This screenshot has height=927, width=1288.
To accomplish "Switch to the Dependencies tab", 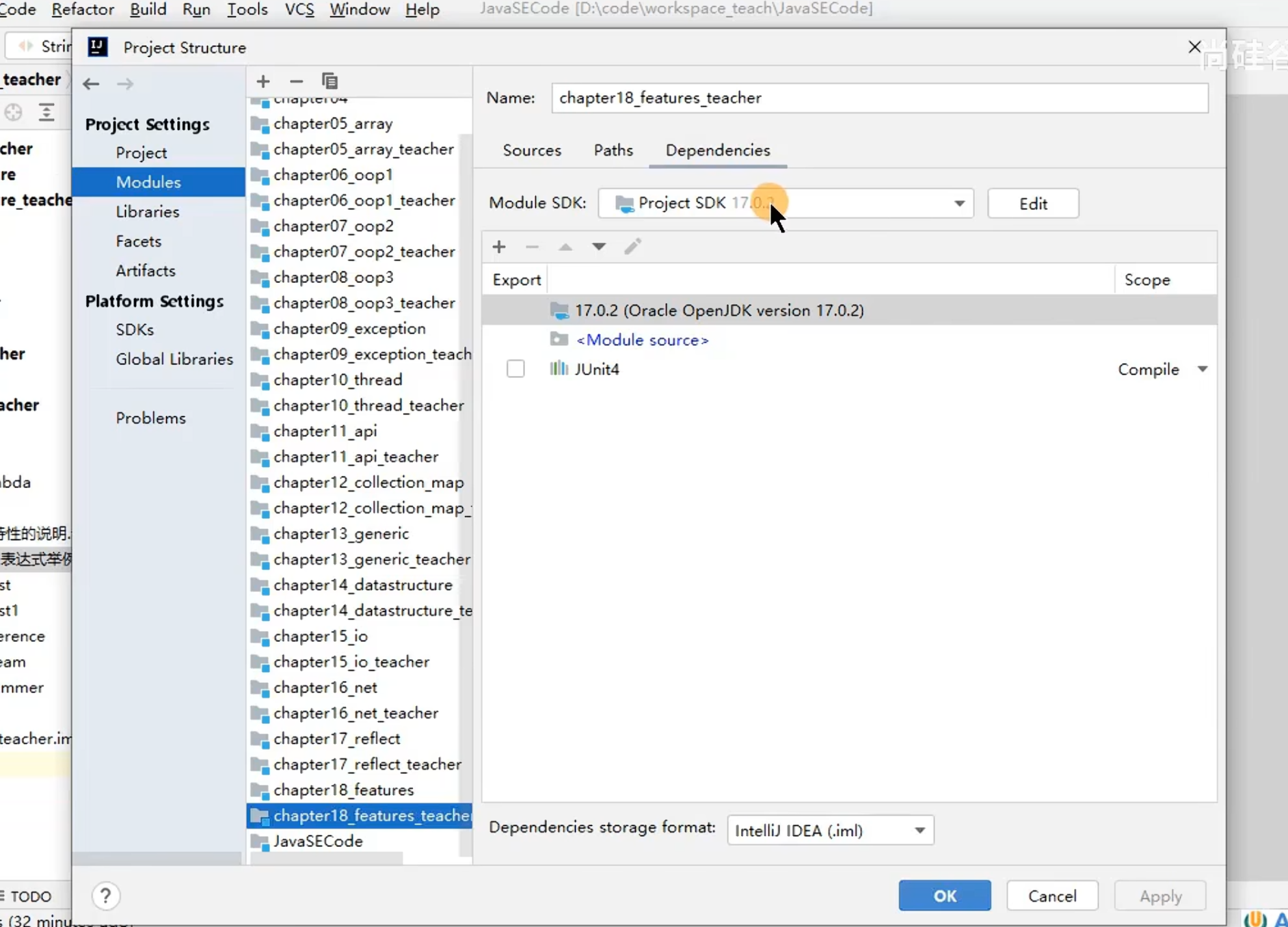I will (x=718, y=150).
